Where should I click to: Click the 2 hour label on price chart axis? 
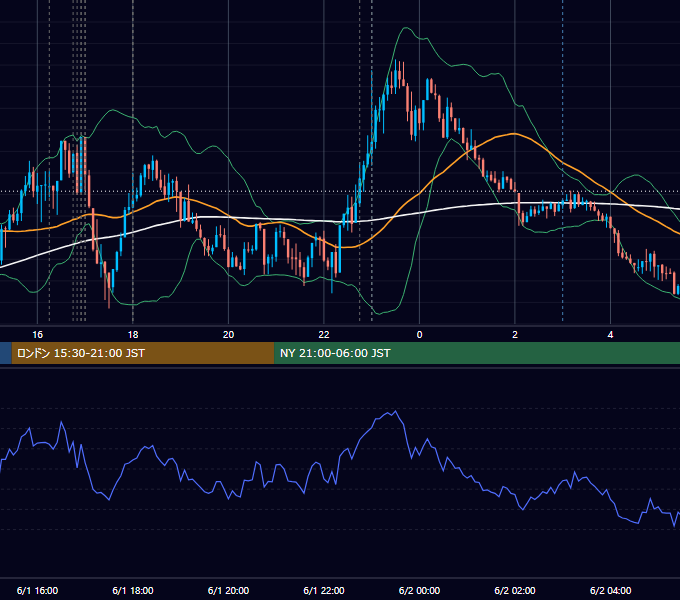(x=515, y=335)
